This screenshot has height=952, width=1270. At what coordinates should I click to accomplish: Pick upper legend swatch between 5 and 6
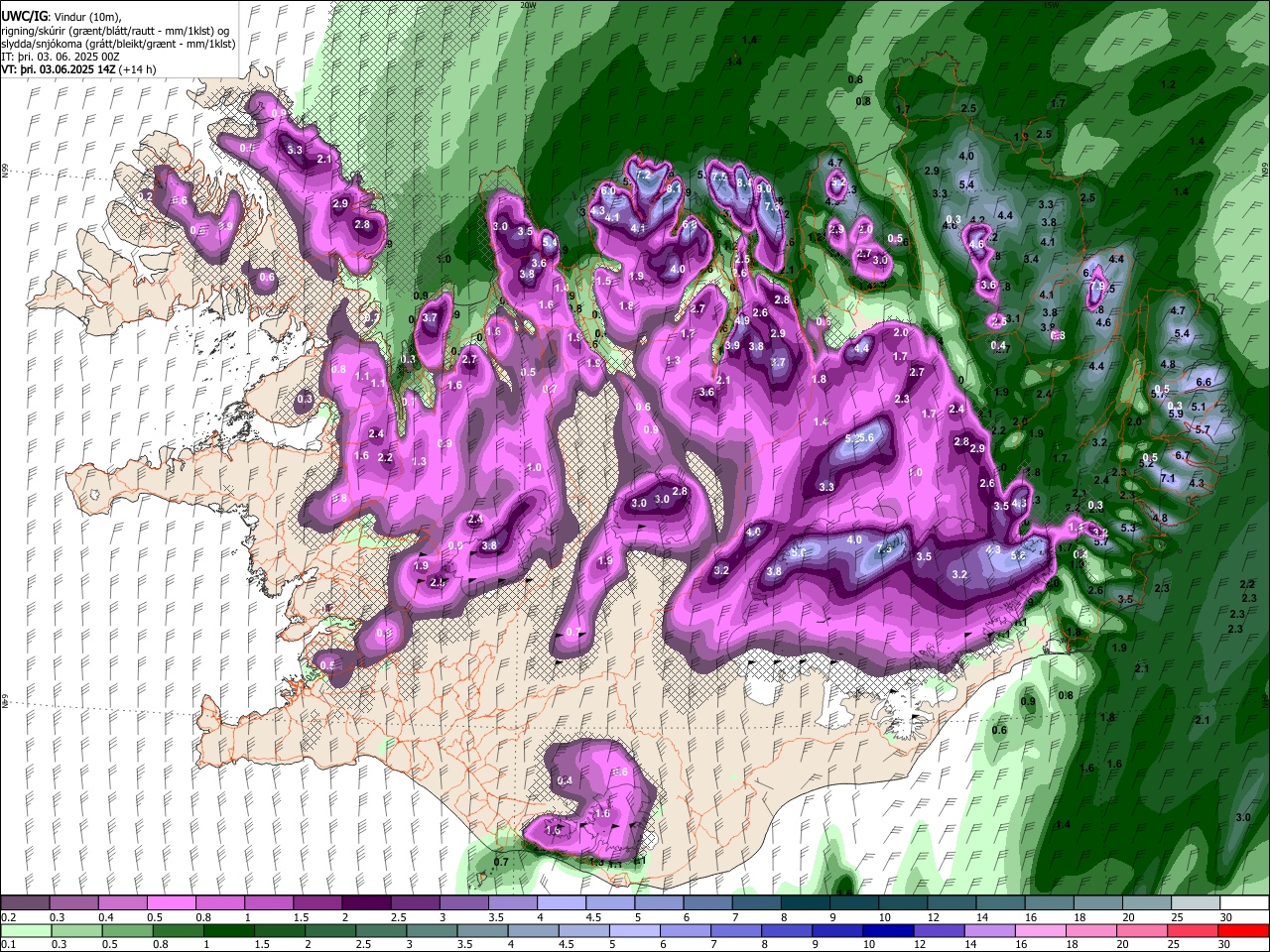tap(659, 903)
